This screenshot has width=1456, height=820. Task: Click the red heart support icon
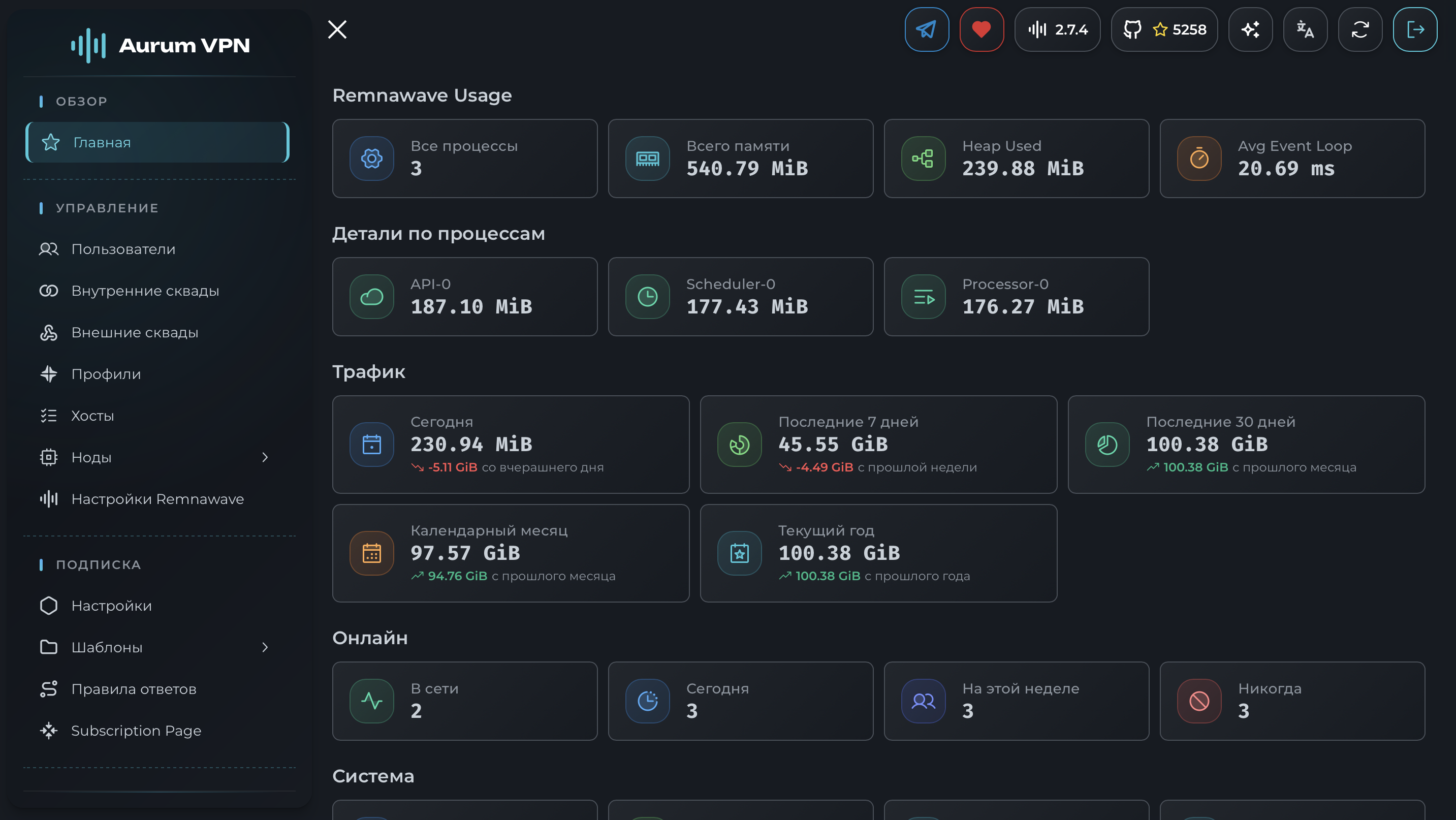pos(981,29)
